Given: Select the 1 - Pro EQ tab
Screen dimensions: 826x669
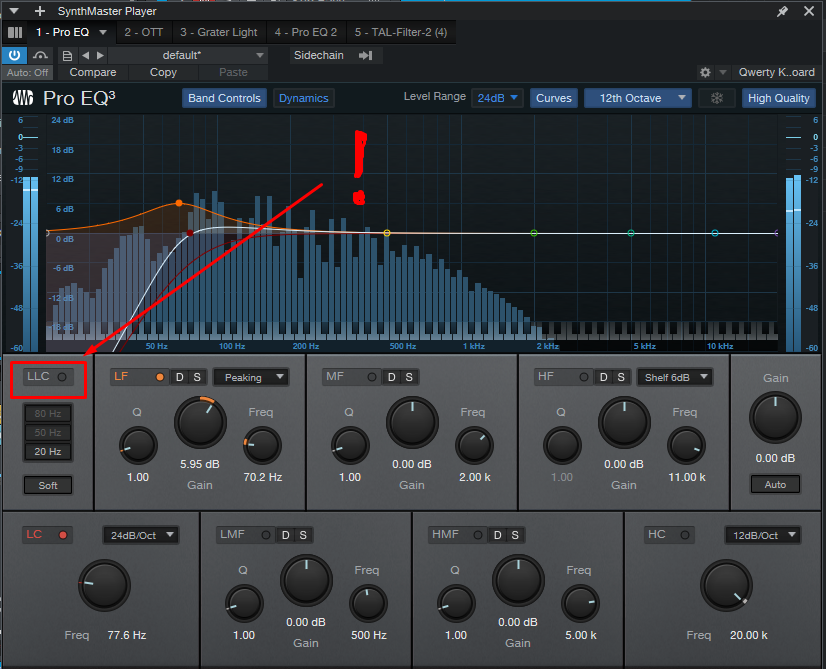Looking at the screenshot, I should click(x=62, y=33).
